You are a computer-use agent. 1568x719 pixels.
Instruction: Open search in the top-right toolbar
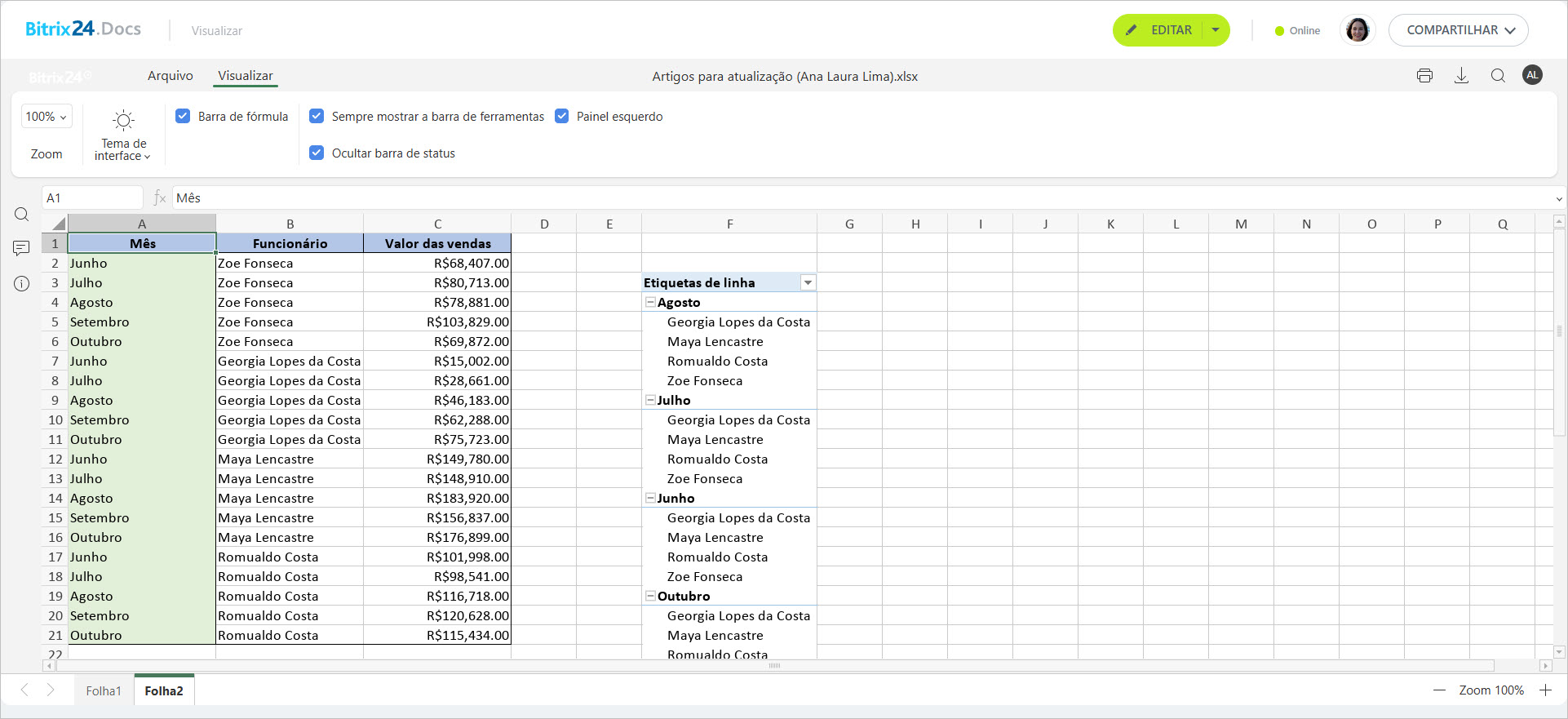pyautogui.click(x=1498, y=76)
